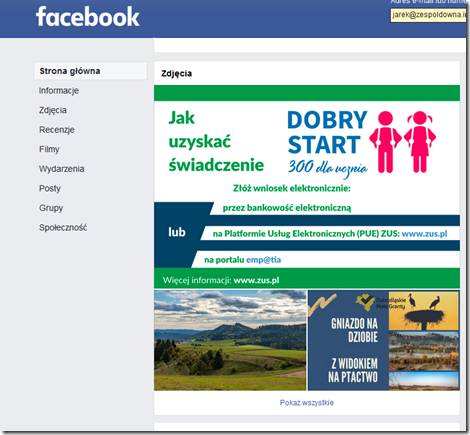Click the stork nest picture in collage
This screenshot has width=470, height=435.
[x=424, y=311]
